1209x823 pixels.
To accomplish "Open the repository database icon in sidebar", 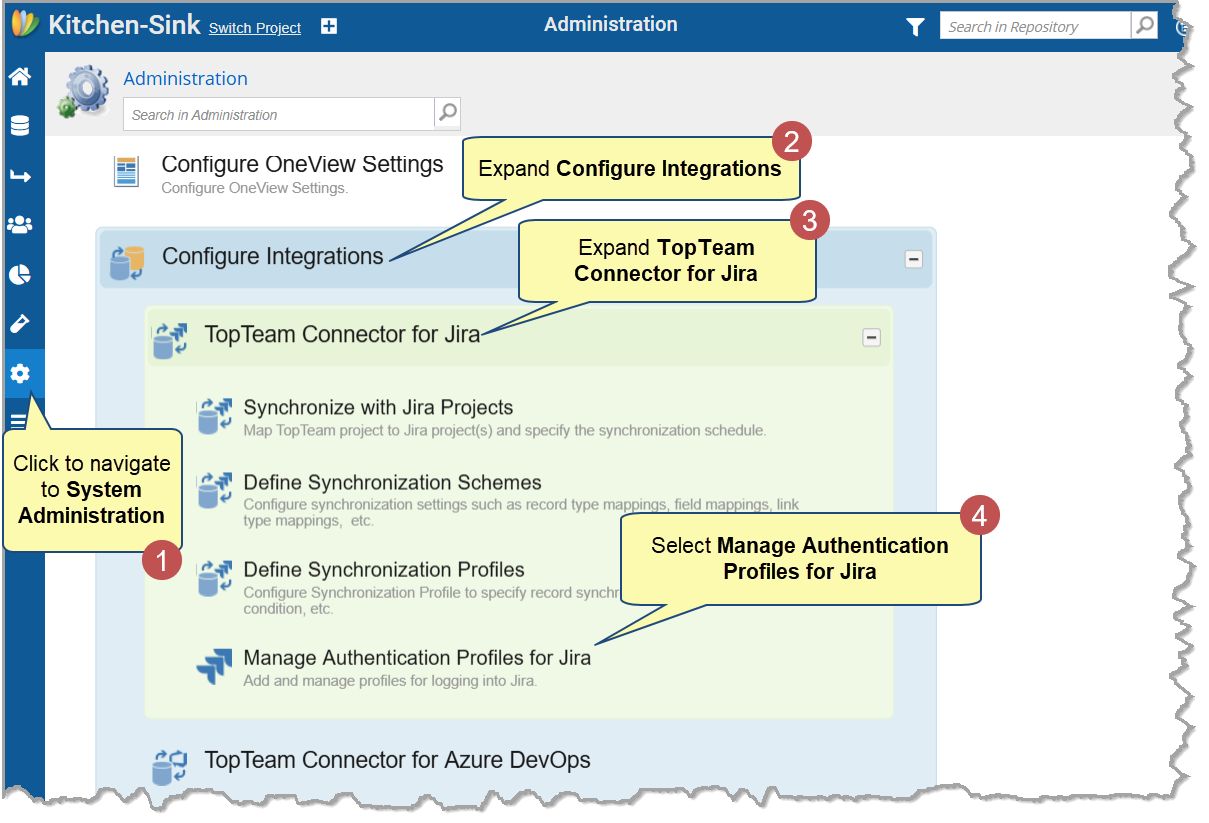I will point(19,126).
